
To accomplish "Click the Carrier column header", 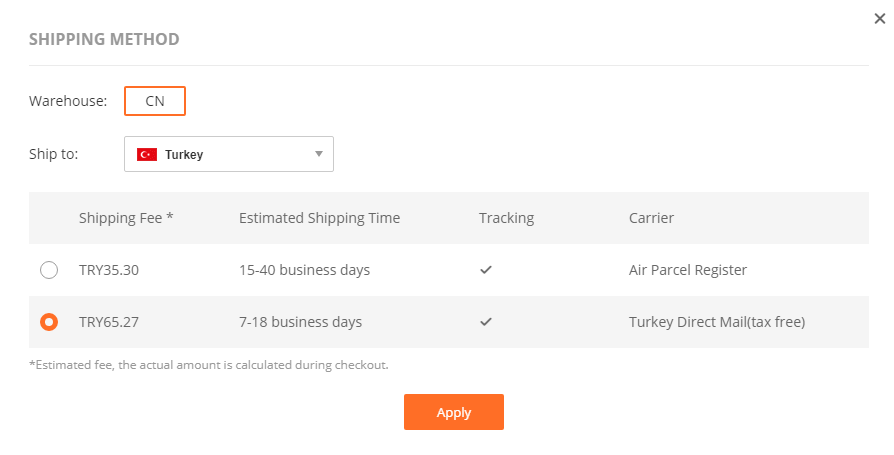I will (x=651, y=218).
